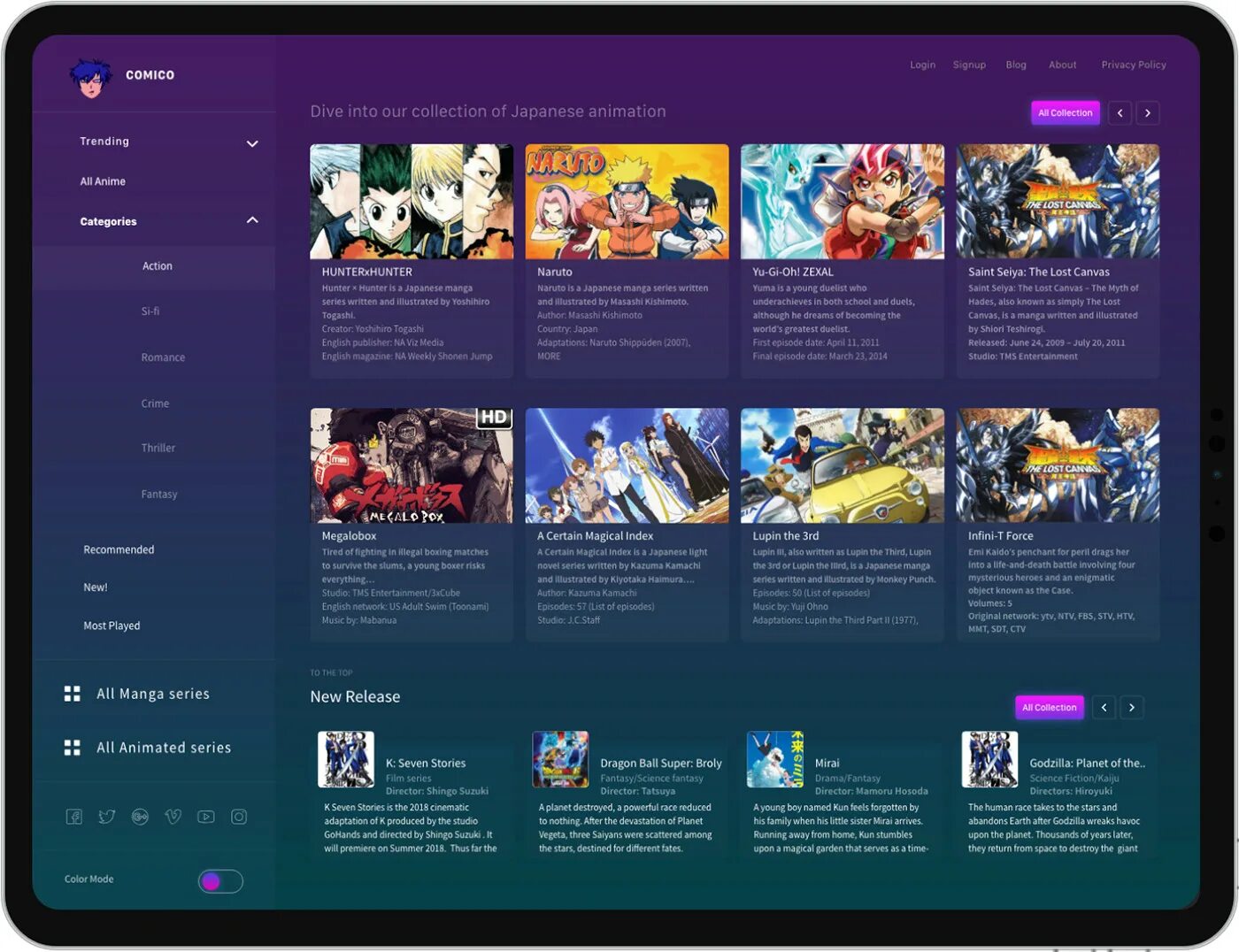Open the Google Plus icon
The height and width of the screenshot is (952, 1239).
[x=140, y=817]
